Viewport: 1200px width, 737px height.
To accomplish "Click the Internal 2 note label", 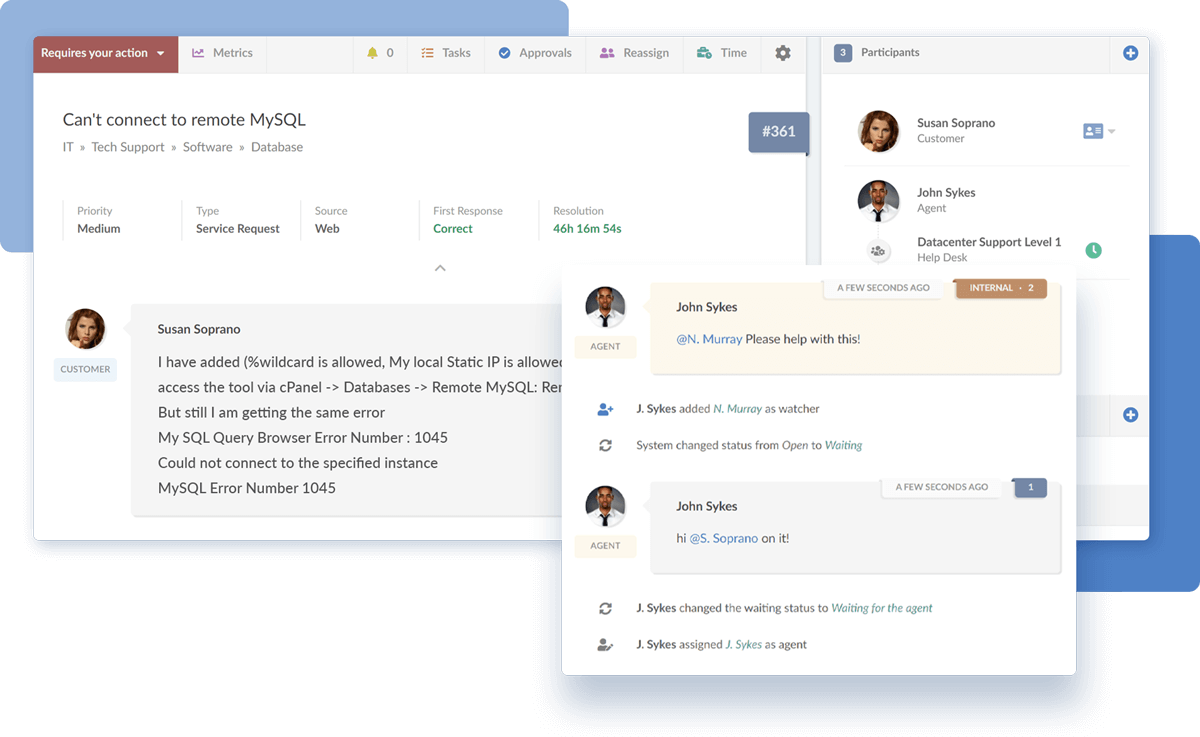I will (x=1000, y=288).
